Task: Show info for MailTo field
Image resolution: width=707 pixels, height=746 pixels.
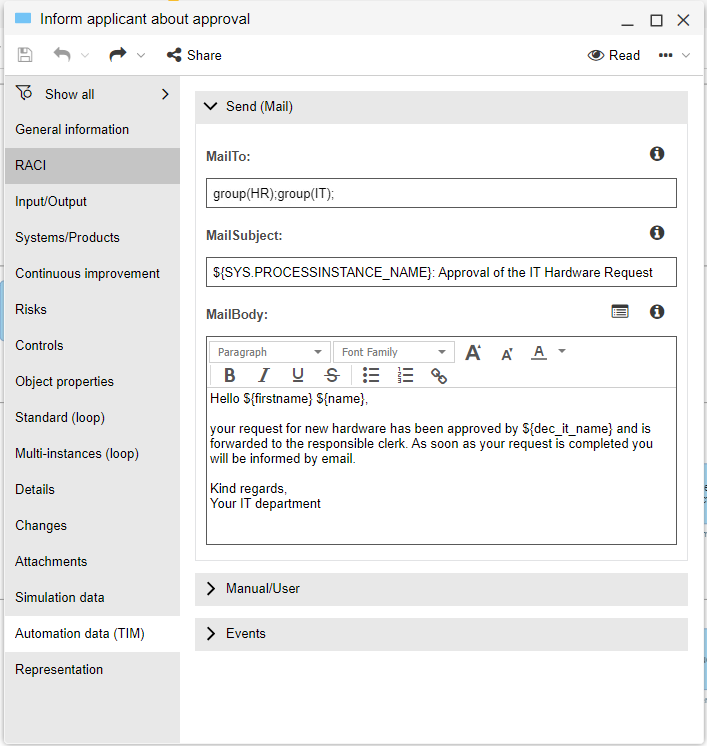Action: 657,154
